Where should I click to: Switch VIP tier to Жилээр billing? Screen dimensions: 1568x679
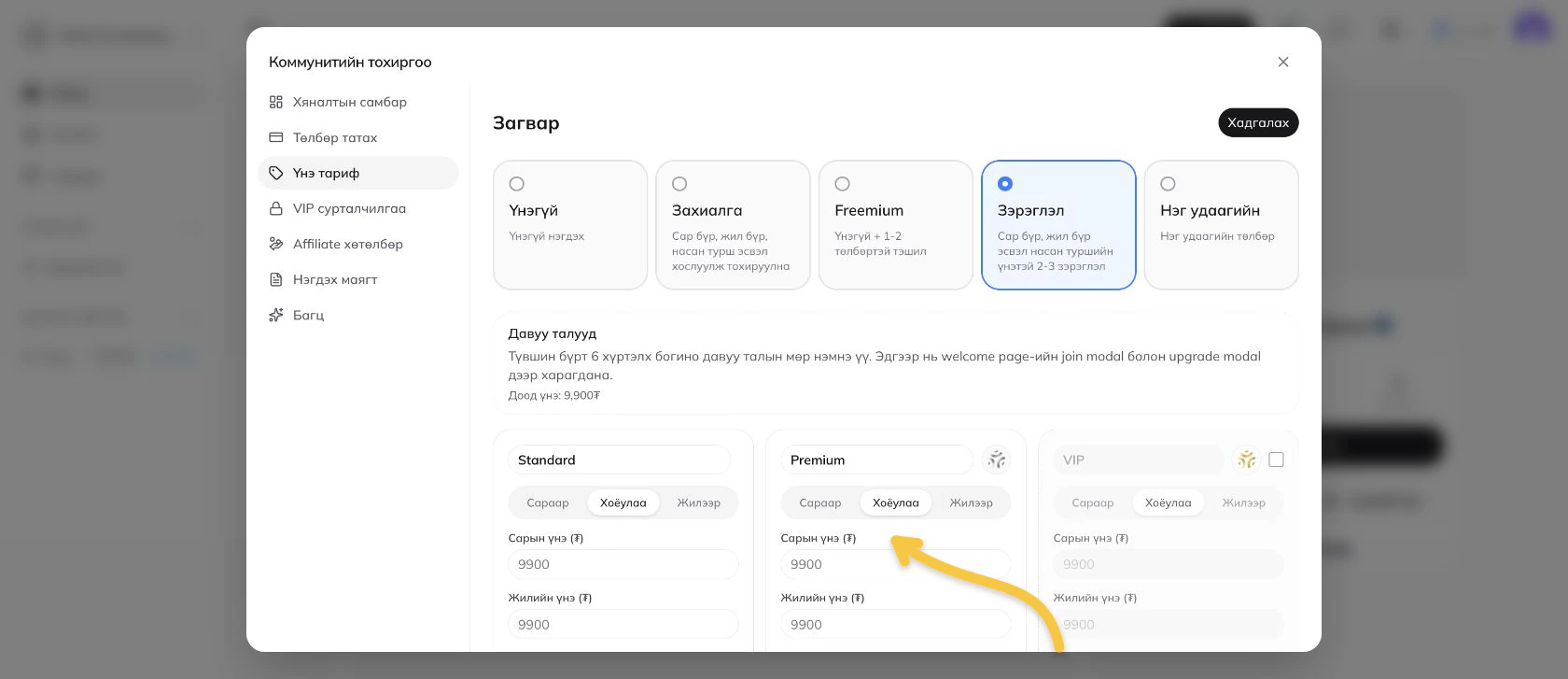coord(1244,502)
